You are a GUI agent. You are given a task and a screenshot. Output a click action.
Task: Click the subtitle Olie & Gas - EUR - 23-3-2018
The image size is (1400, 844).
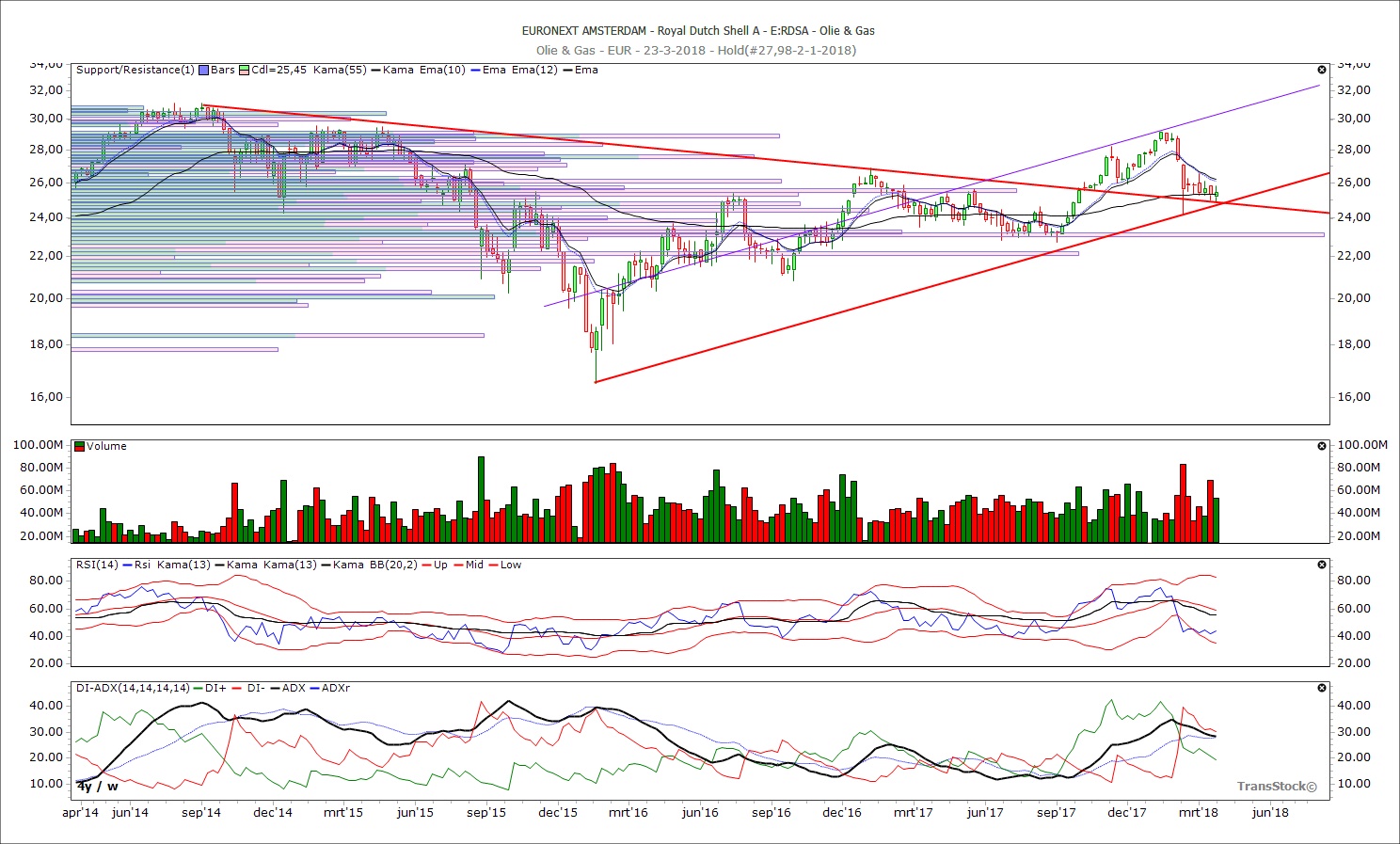click(x=621, y=50)
